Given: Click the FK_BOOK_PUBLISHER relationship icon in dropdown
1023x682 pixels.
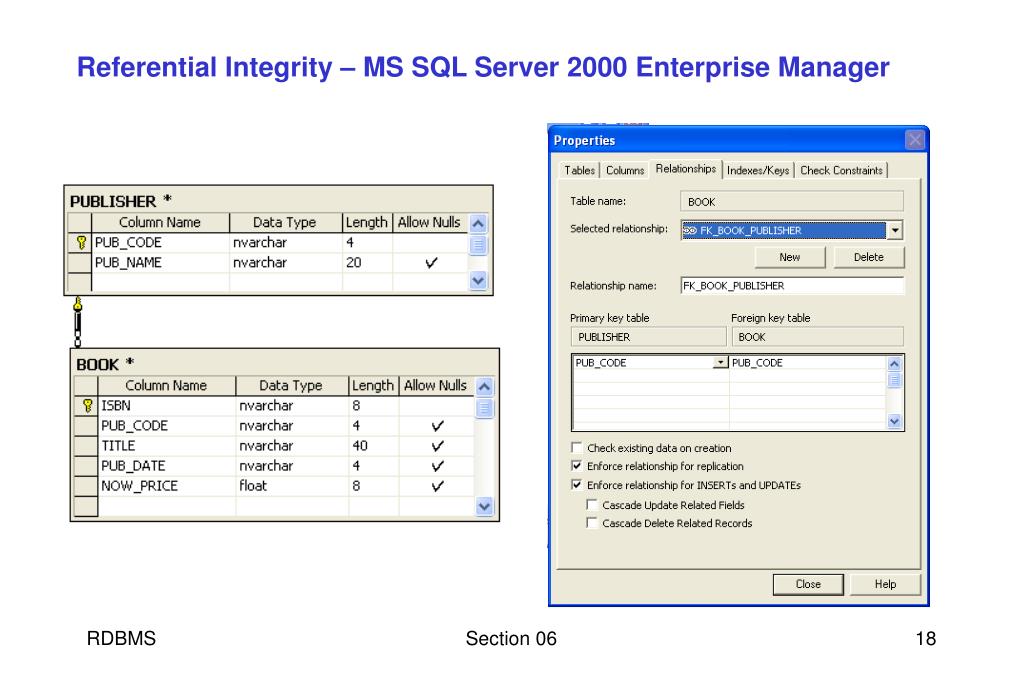Looking at the screenshot, I should 691,230.
